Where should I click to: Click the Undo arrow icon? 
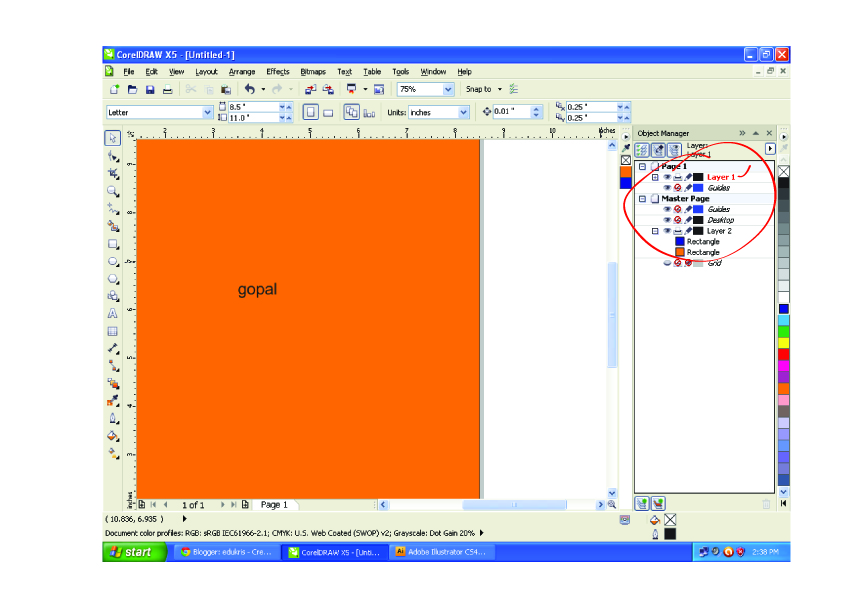(251, 89)
